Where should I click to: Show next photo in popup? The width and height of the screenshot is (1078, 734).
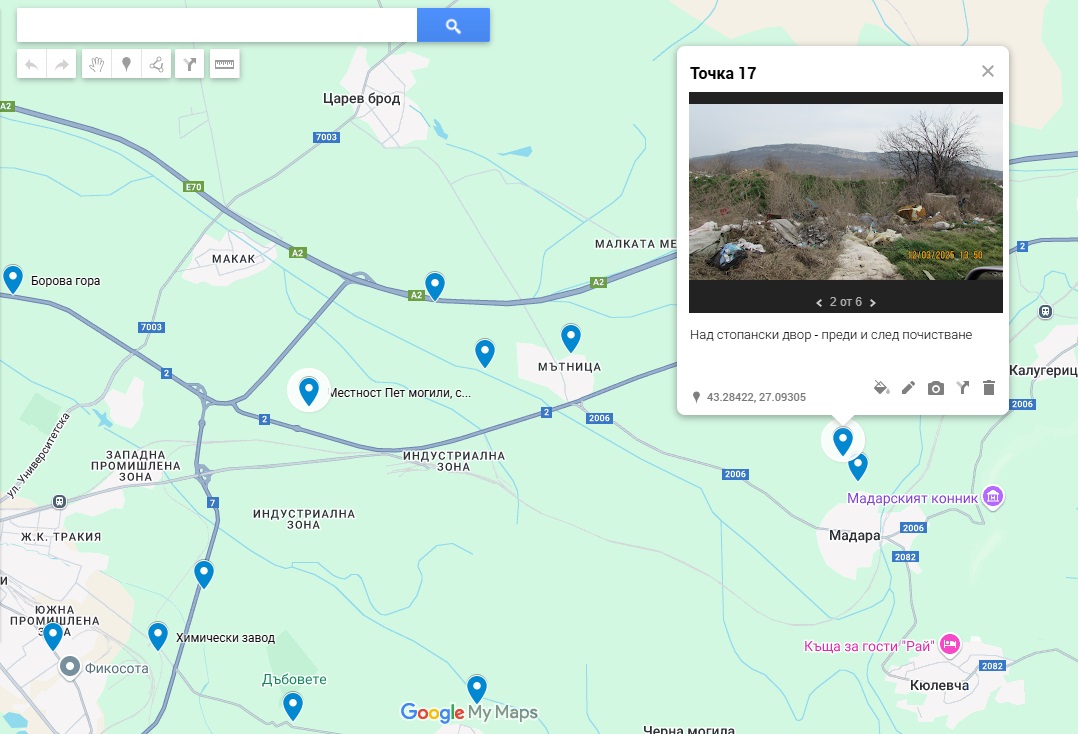[873, 302]
